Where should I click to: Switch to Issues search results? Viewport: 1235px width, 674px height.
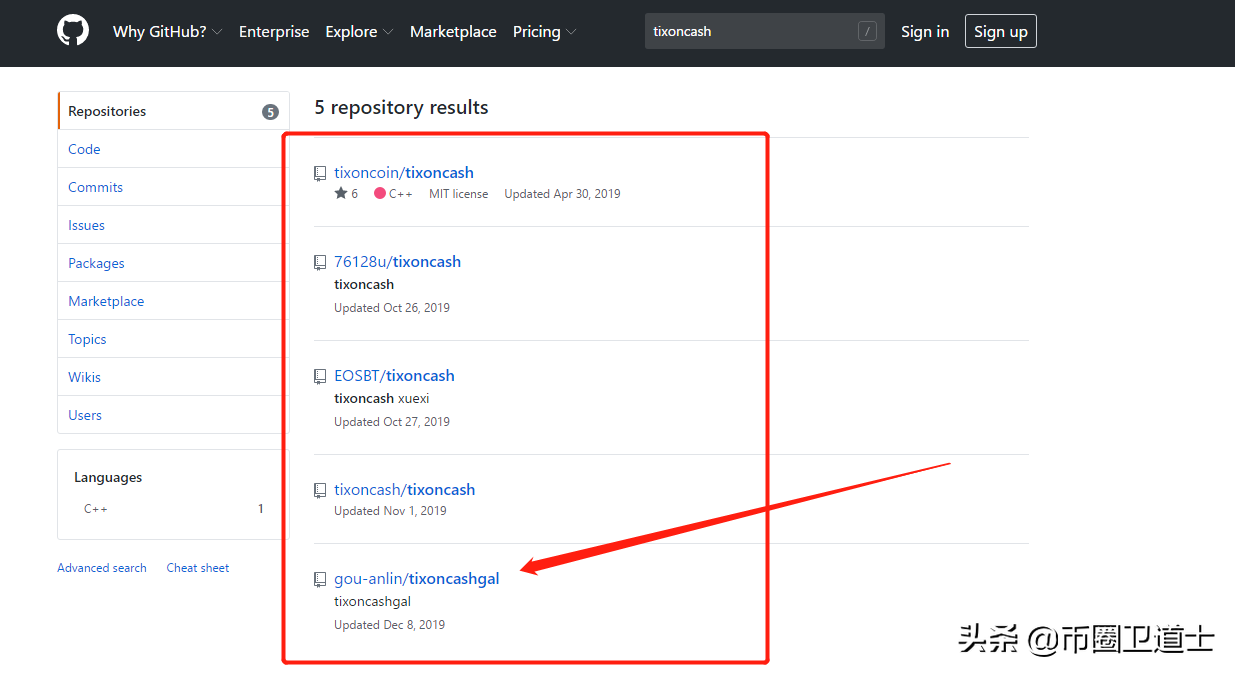pos(173,225)
